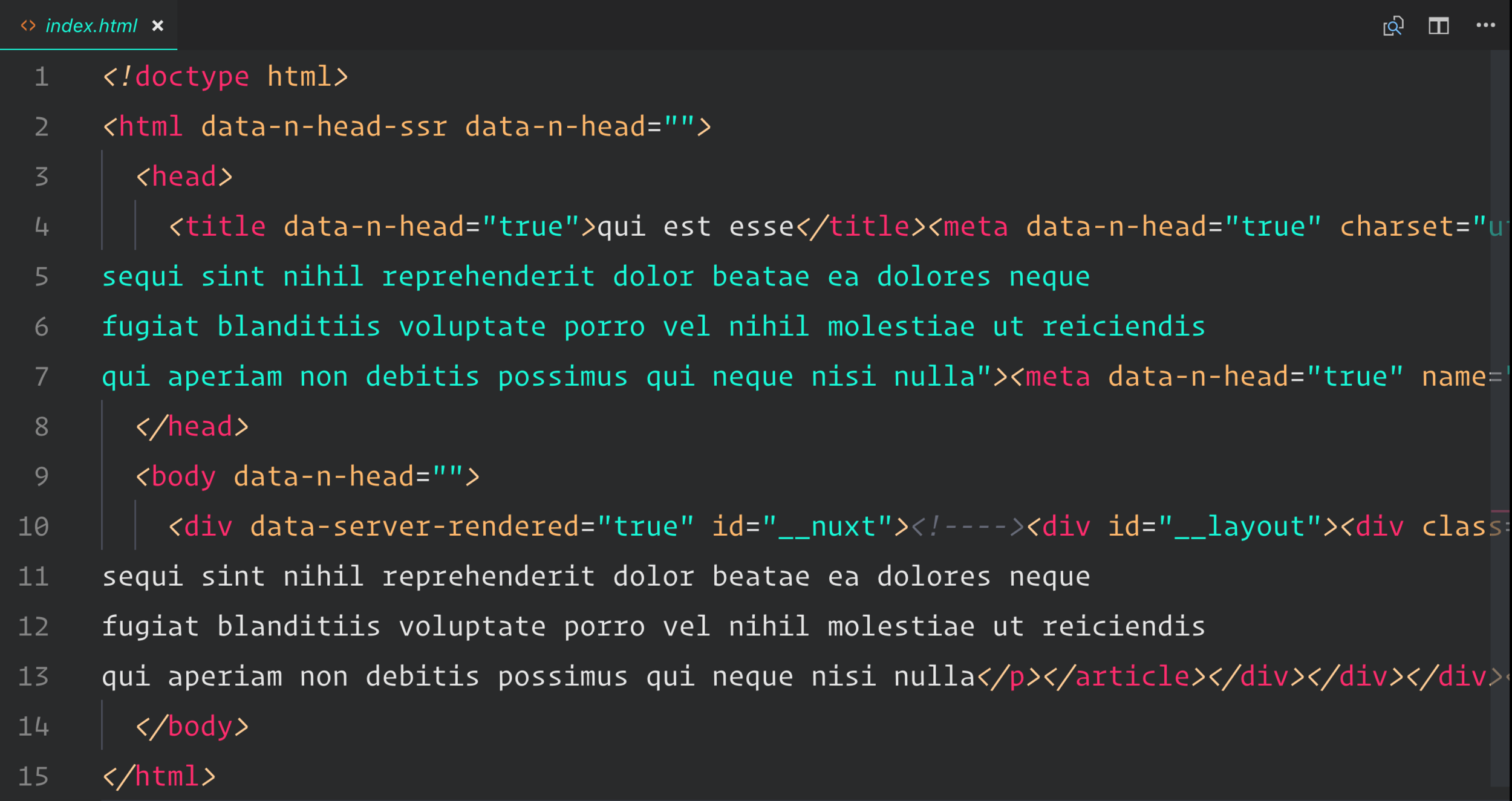The width and height of the screenshot is (1512, 801).
Task: Select line 9 via its line number
Action: (x=41, y=477)
